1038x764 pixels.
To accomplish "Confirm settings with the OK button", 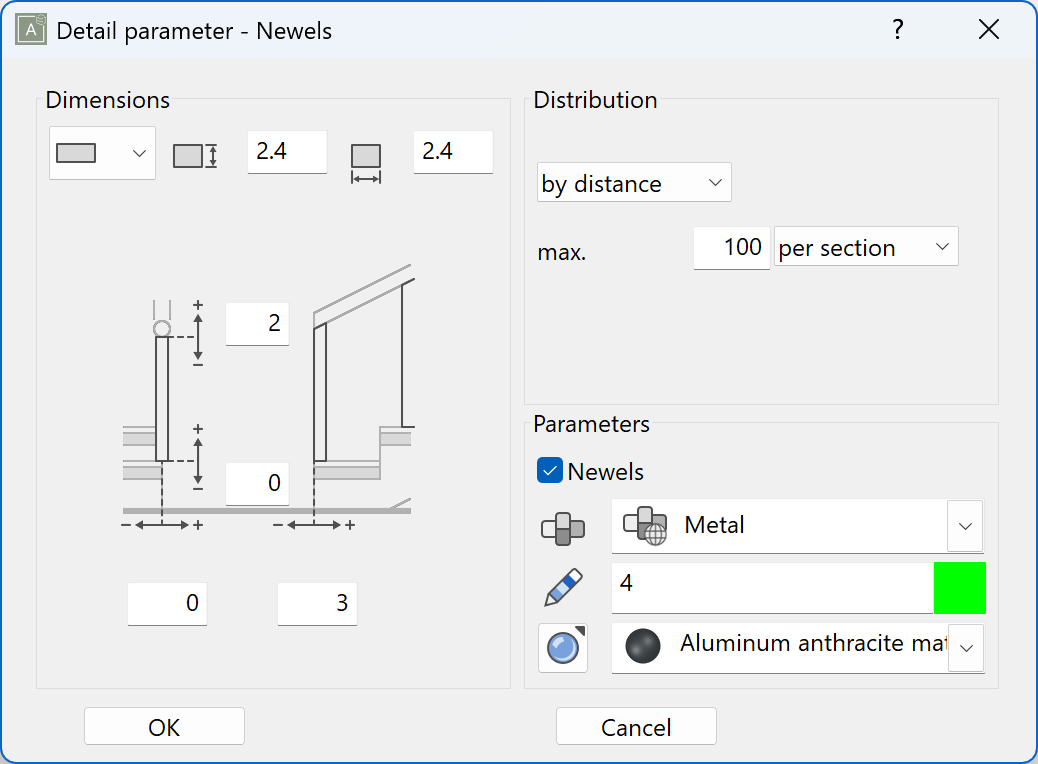I will 163,726.
